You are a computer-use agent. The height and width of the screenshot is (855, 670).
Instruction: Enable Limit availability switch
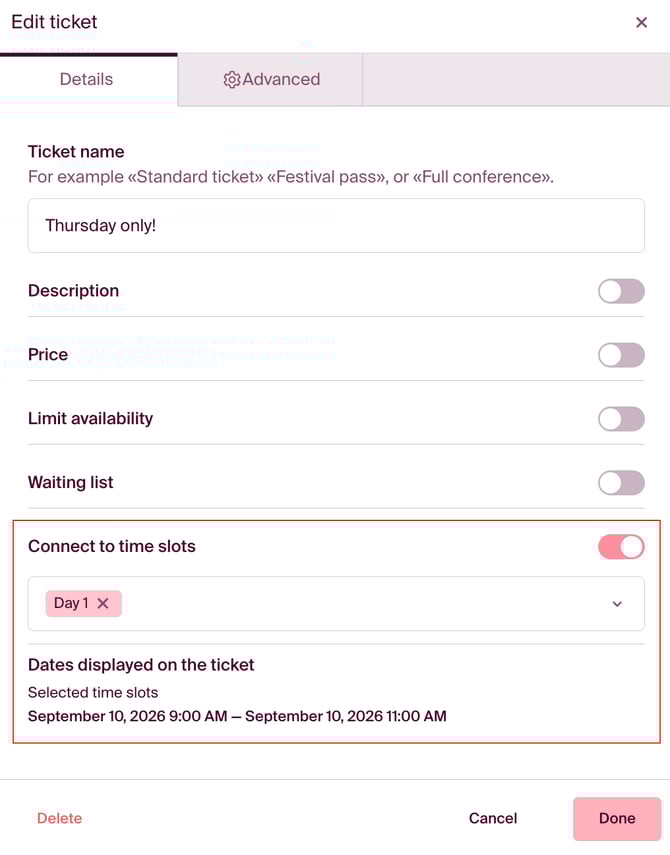(621, 419)
